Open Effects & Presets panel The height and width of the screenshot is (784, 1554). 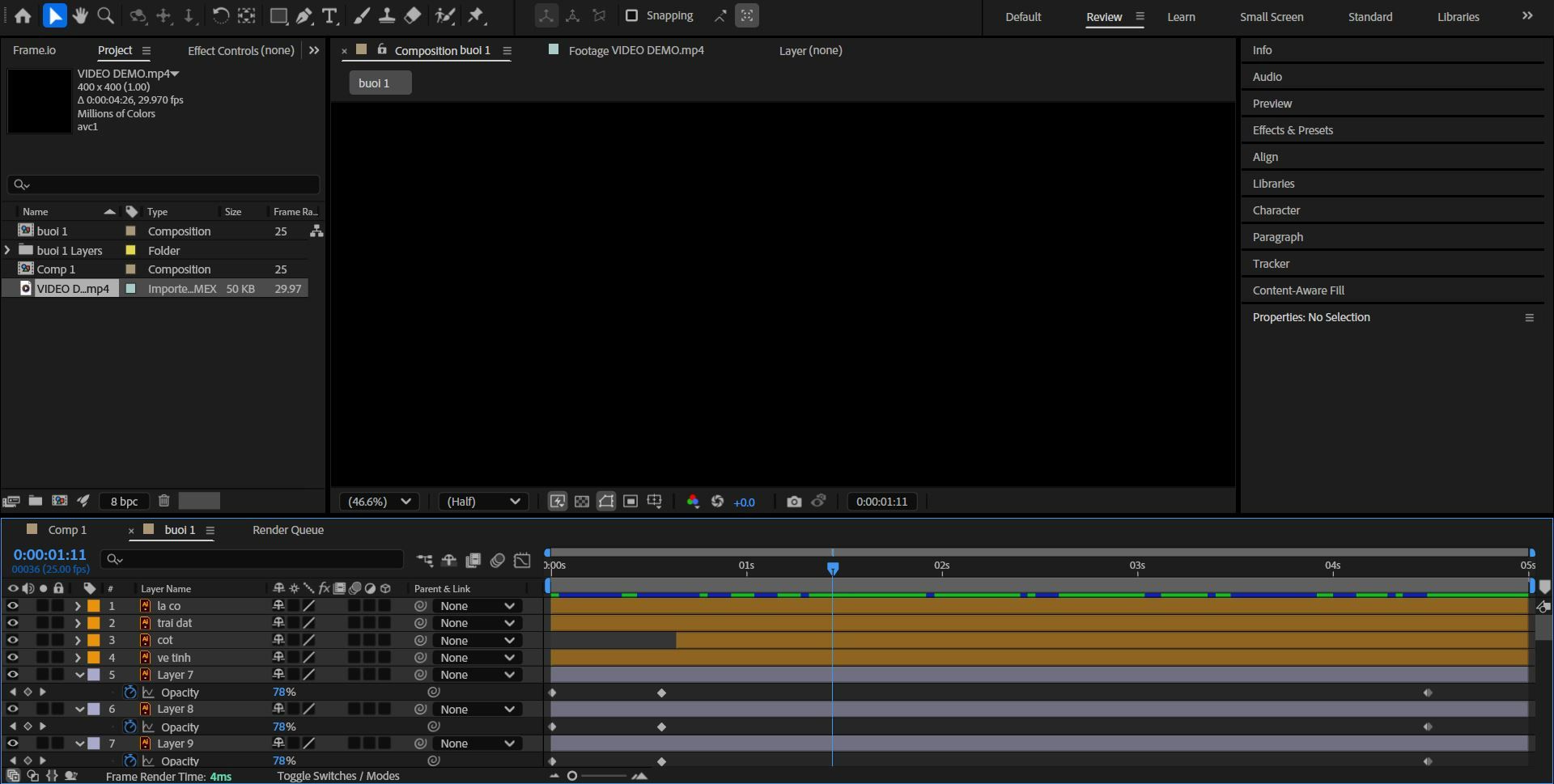[x=1293, y=130]
